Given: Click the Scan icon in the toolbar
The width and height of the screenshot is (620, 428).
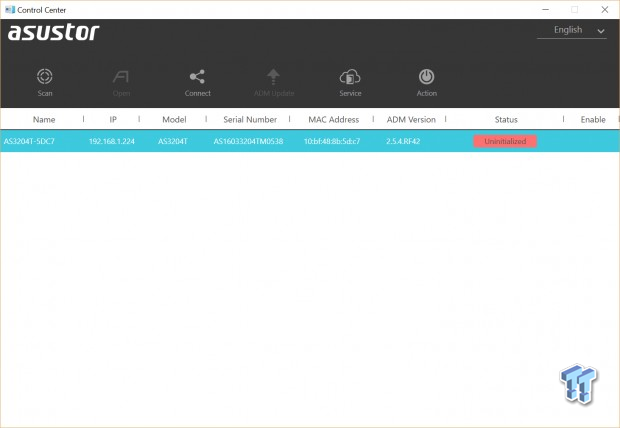Looking at the screenshot, I should 45,76.
